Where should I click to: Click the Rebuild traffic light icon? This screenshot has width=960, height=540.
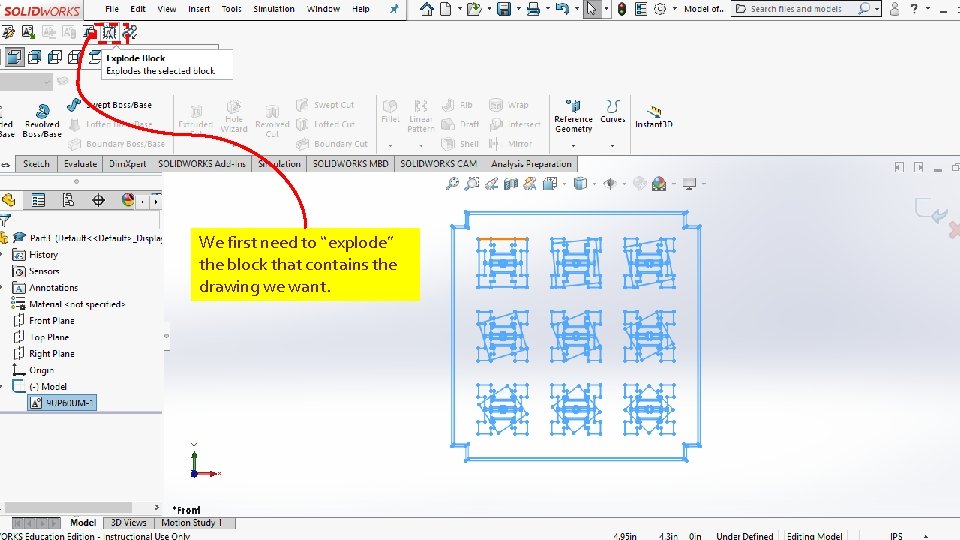point(622,9)
